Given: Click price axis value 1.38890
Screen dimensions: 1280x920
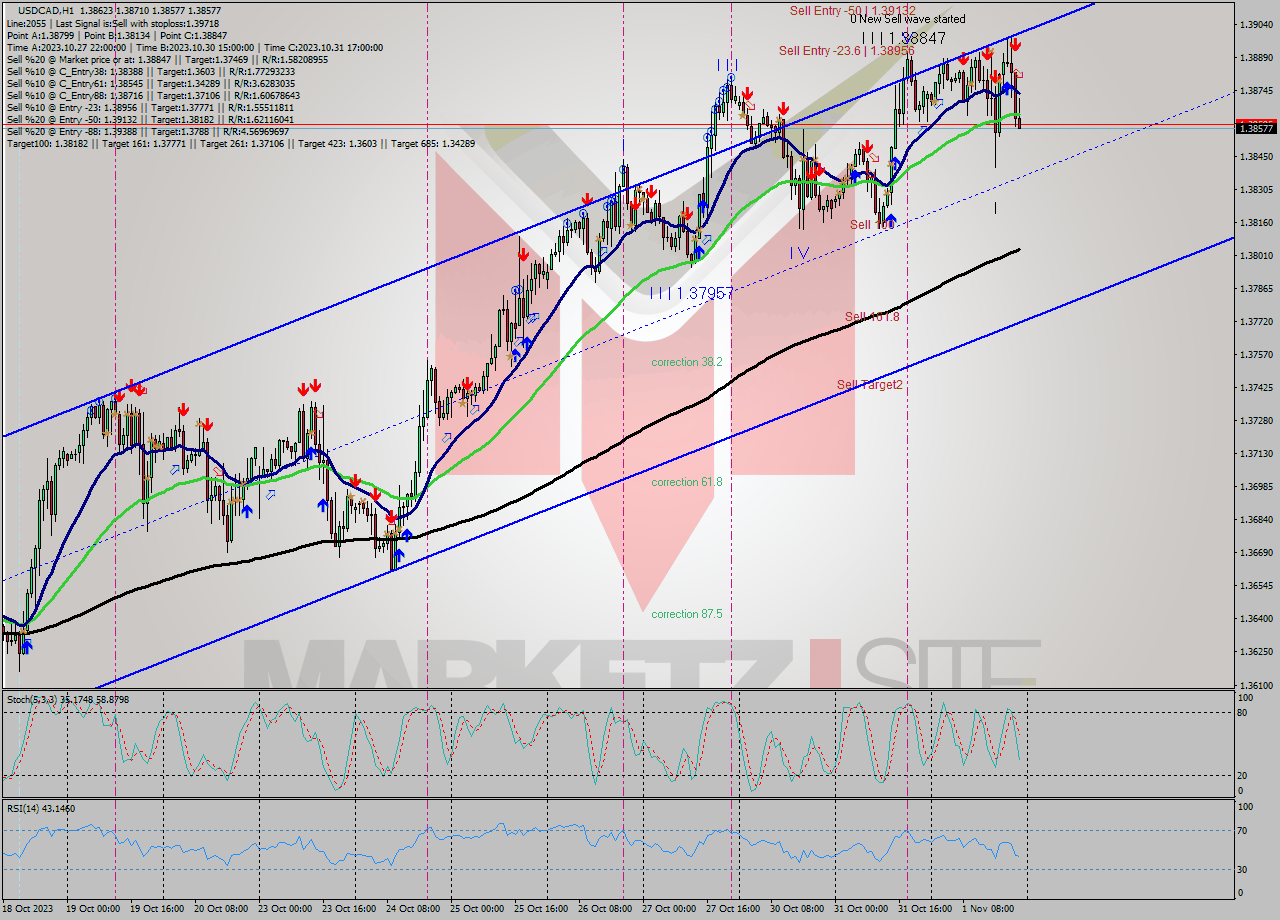Looking at the screenshot, I should (1256, 57).
